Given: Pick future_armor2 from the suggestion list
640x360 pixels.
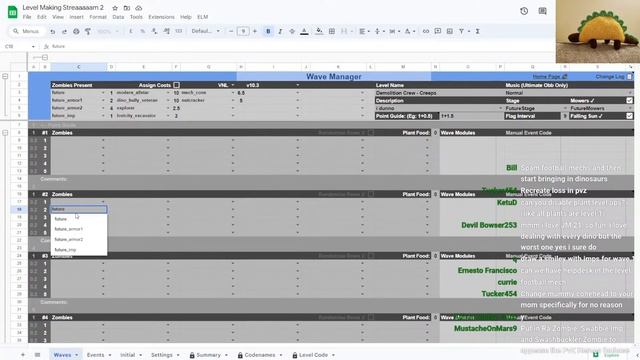Looking at the screenshot, I should point(79,239).
